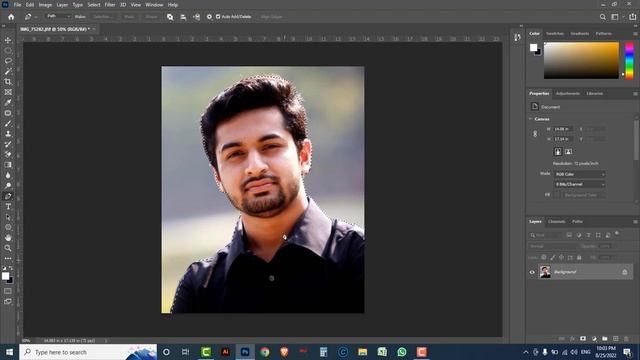Toggle Quick Mask mode icon
Screen dimensions: 640x360
pos(8,291)
